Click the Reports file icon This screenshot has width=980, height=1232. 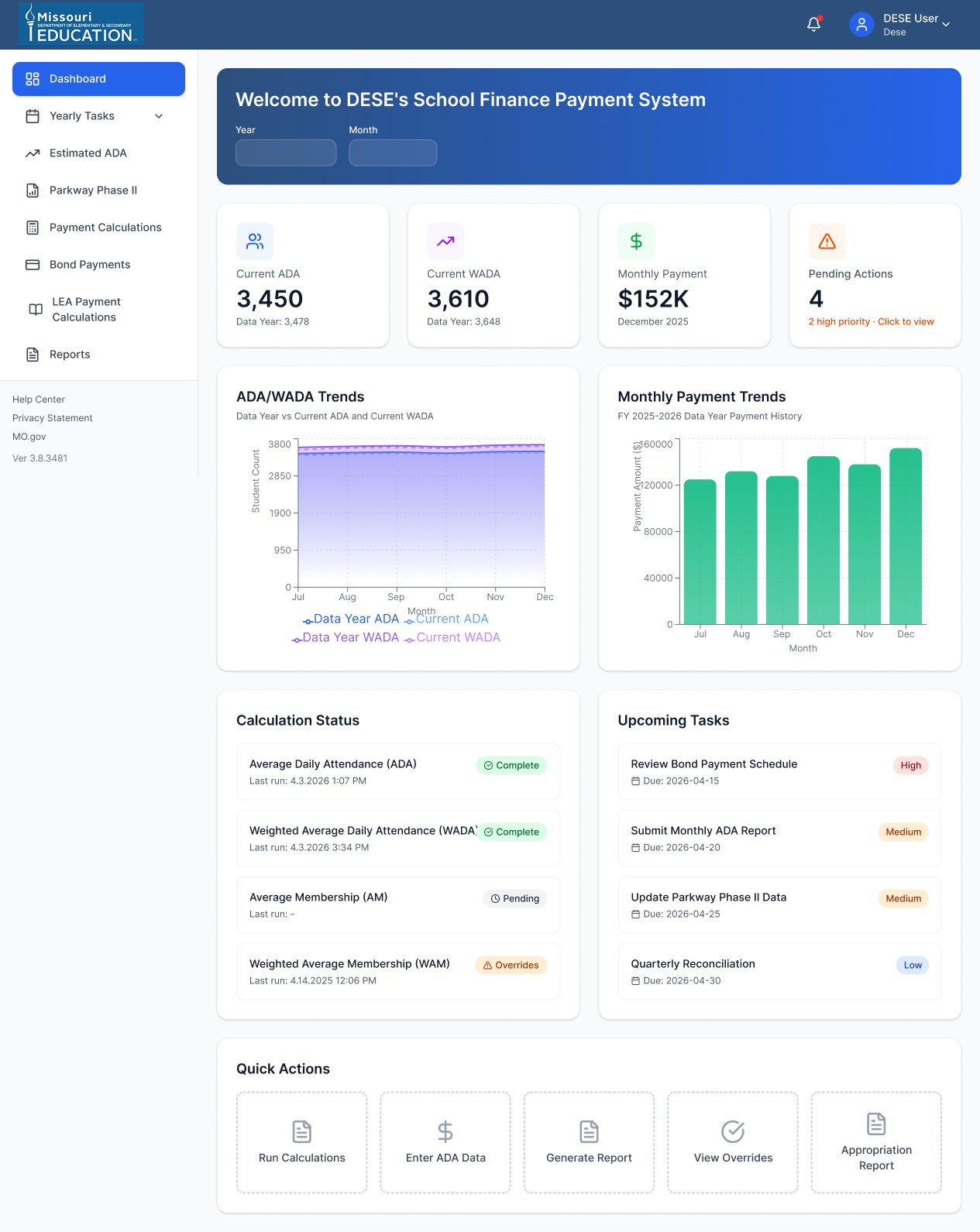33,355
